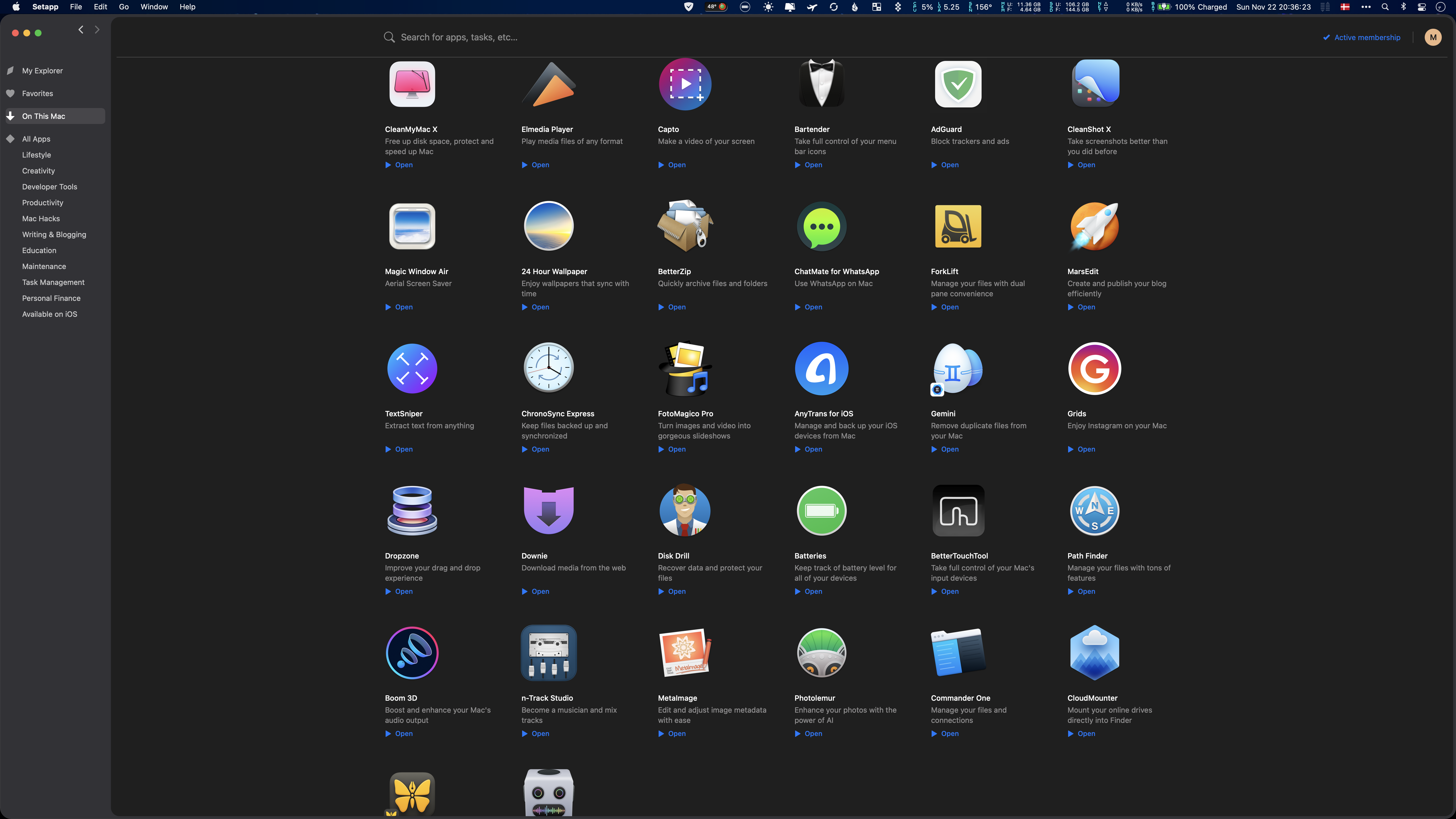
Task: Click Open link under Gemini
Action: pyautogui.click(x=945, y=449)
